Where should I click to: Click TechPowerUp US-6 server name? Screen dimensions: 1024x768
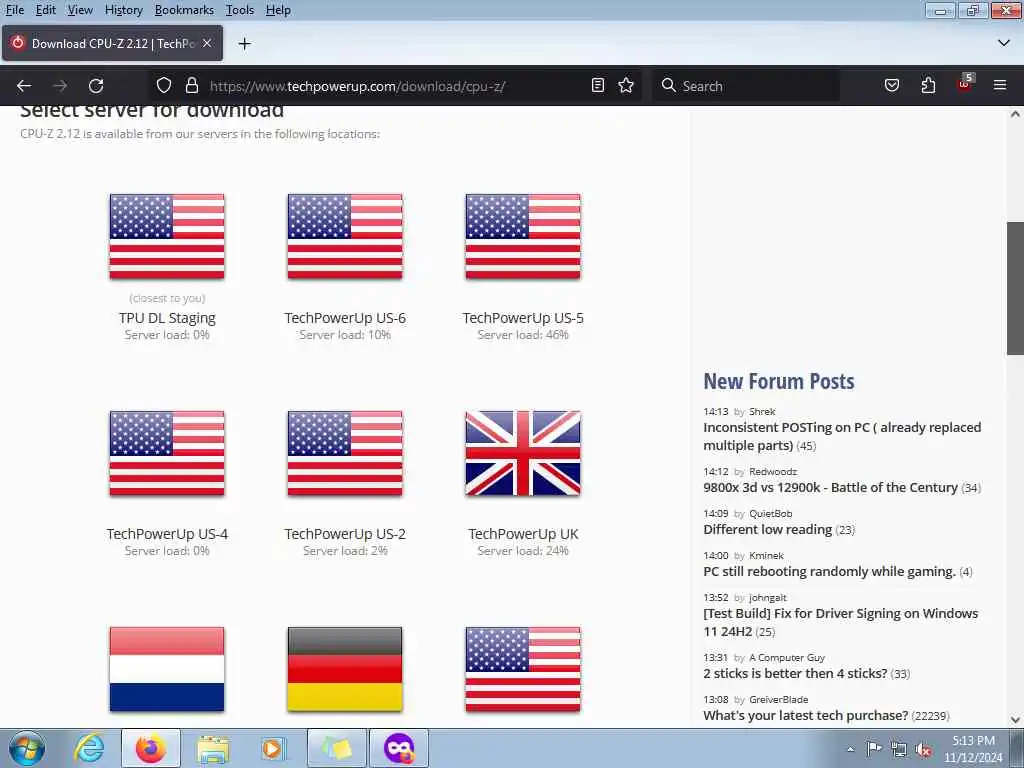(345, 318)
